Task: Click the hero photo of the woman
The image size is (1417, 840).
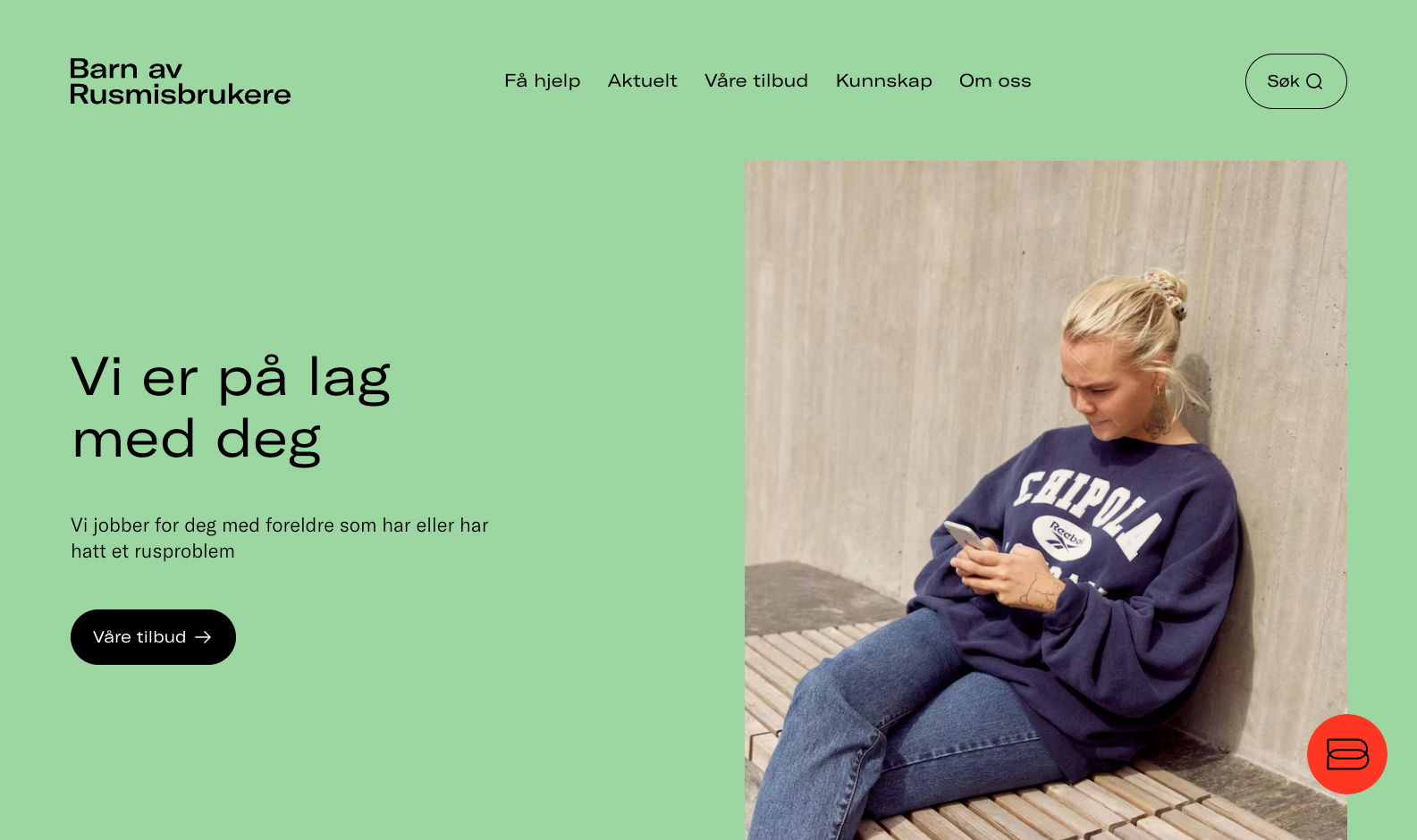Action: (1045, 500)
